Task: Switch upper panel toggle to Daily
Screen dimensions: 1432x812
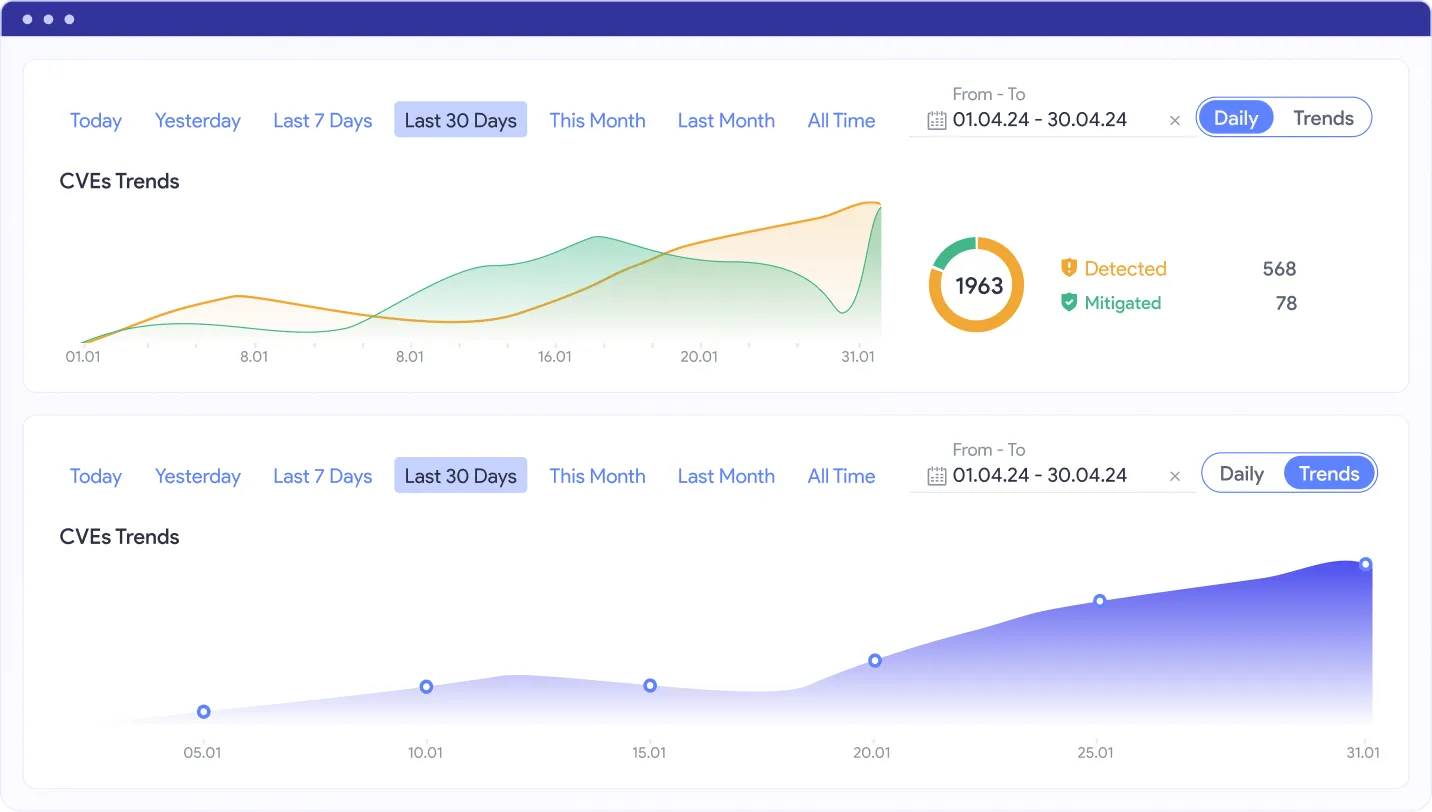Action: tap(1236, 118)
